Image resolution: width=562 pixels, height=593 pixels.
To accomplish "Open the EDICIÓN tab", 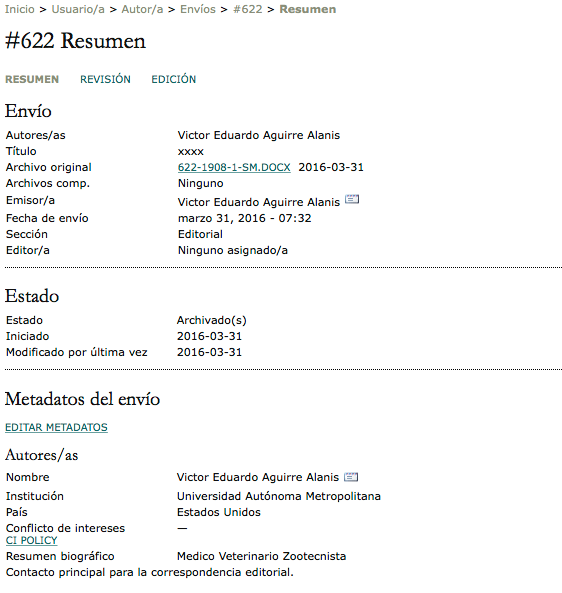I will click(174, 79).
